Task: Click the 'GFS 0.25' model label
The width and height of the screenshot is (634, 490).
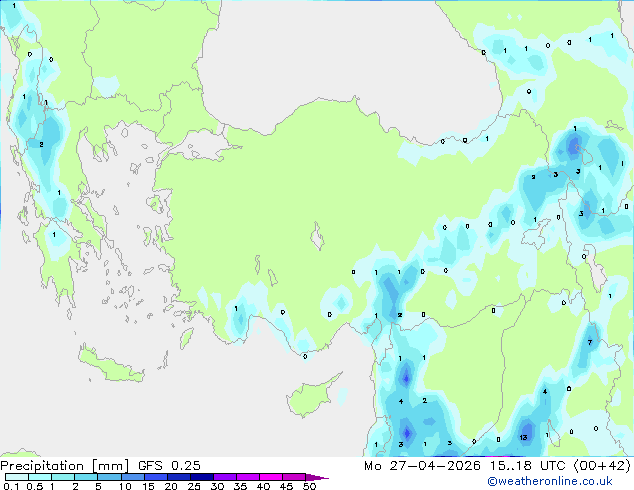Action: pos(169,466)
